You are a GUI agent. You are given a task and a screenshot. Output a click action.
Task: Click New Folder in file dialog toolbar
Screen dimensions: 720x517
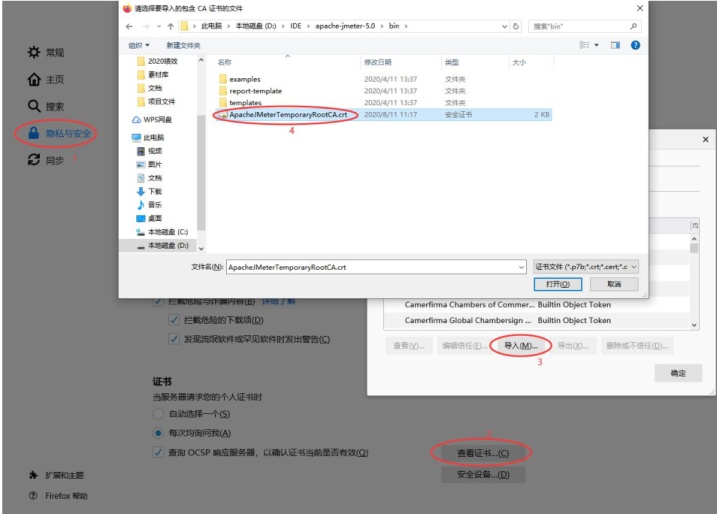tap(183, 45)
